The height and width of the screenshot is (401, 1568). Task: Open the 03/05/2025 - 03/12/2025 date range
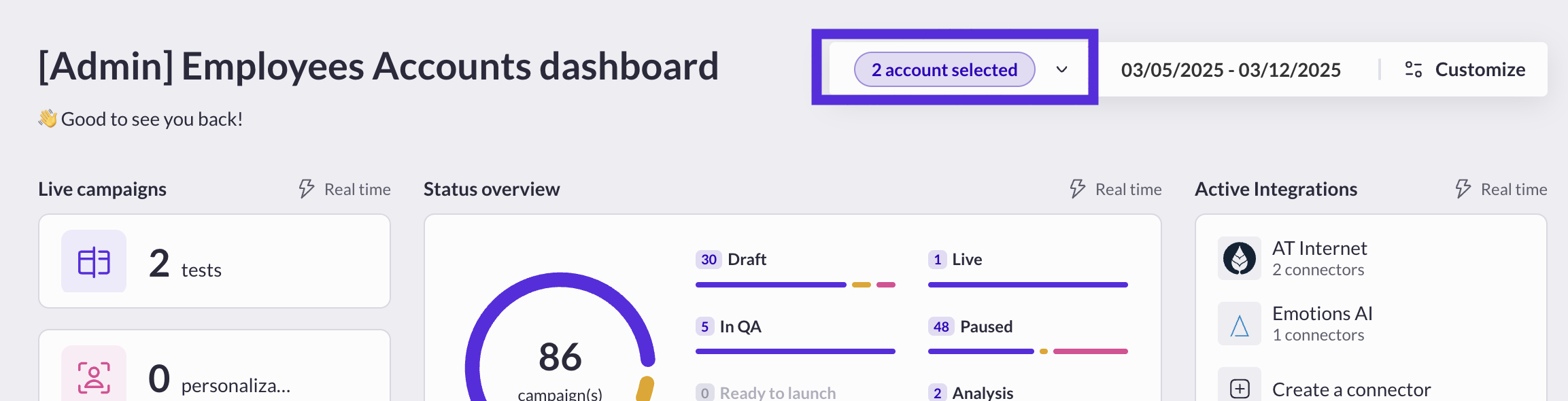tap(1231, 69)
